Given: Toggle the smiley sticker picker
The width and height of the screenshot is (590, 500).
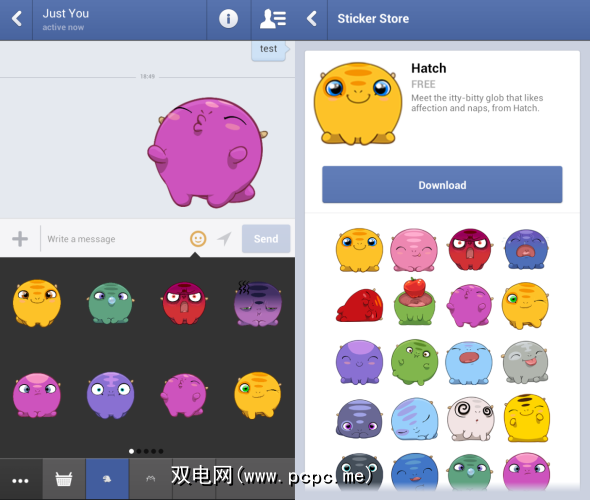Looking at the screenshot, I should [x=198, y=239].
